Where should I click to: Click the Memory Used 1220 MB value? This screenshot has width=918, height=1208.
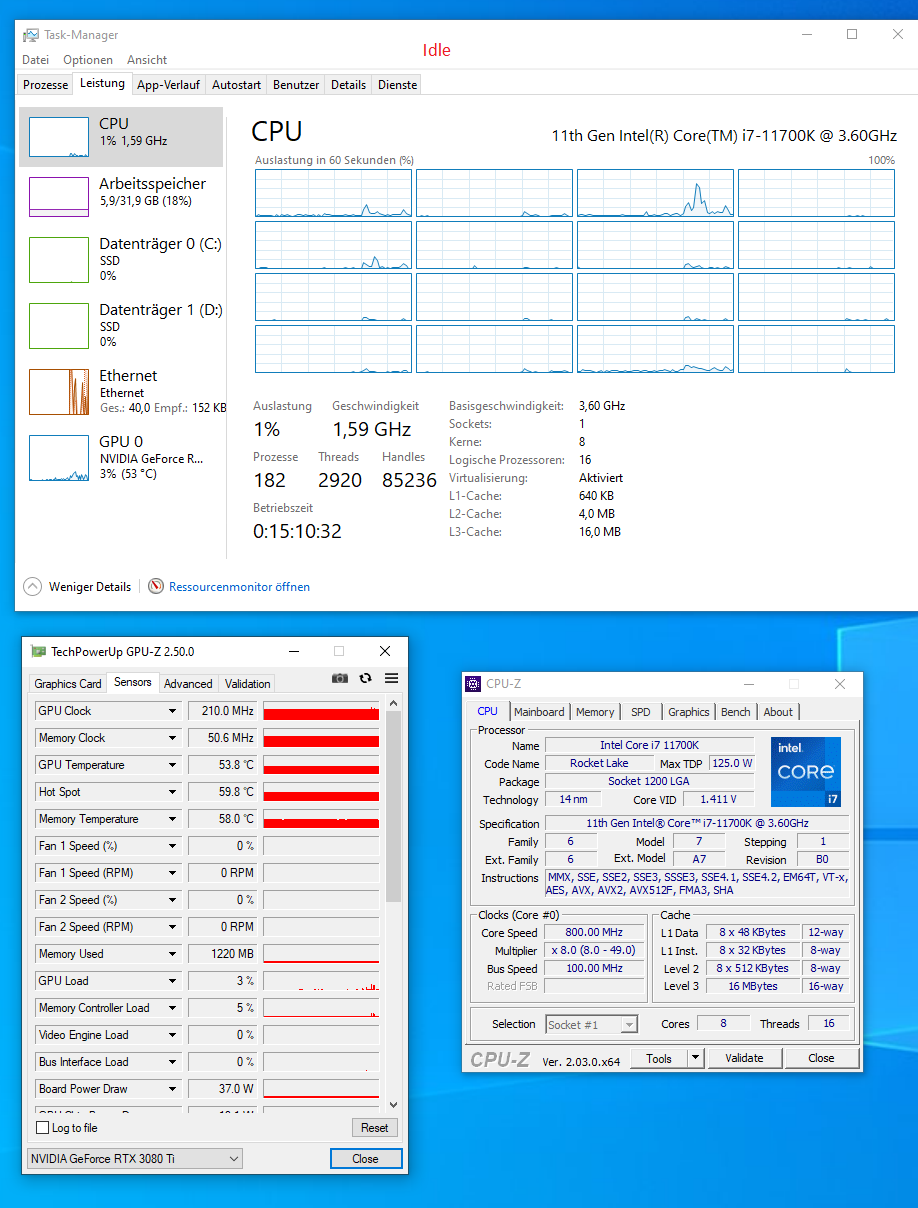(223, 954)
